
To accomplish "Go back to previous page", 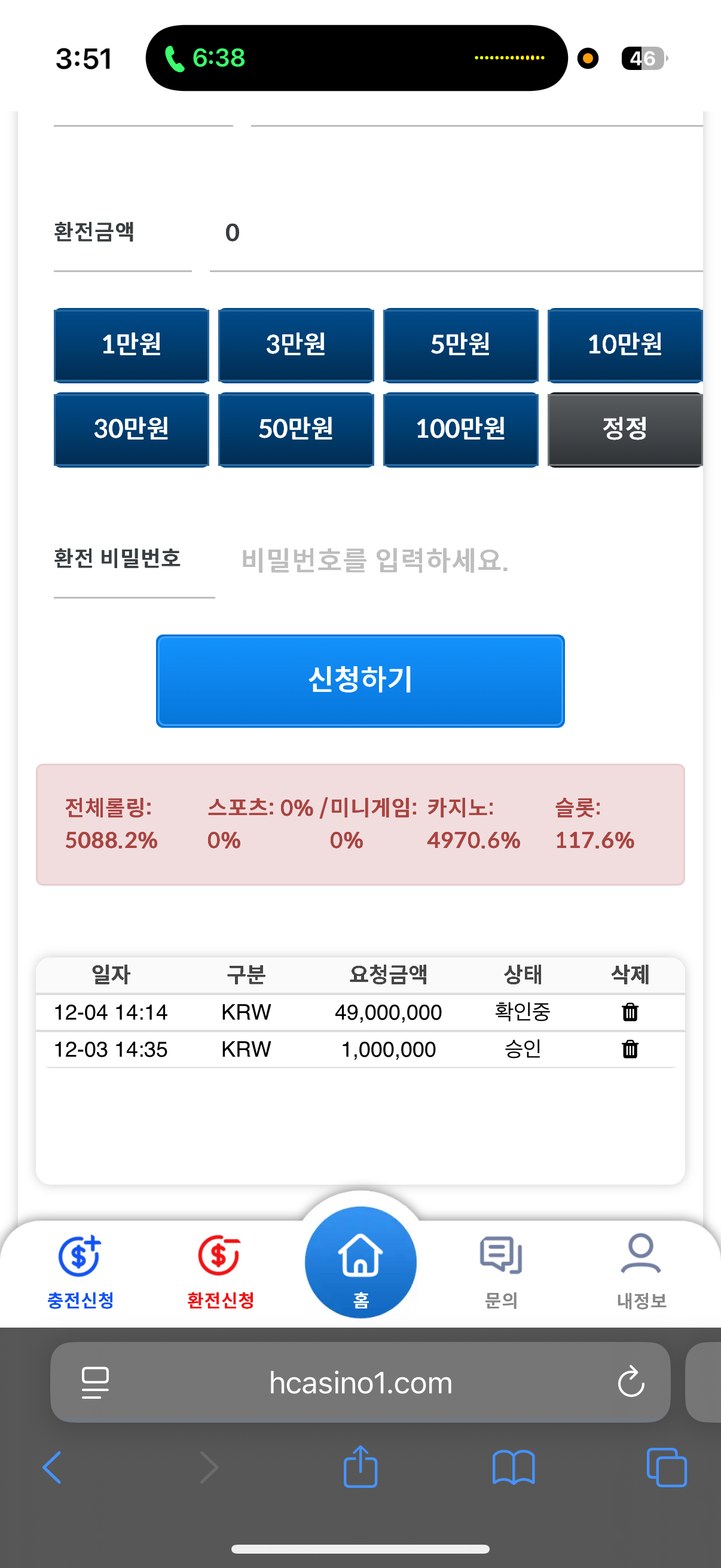I will 53,1467.
